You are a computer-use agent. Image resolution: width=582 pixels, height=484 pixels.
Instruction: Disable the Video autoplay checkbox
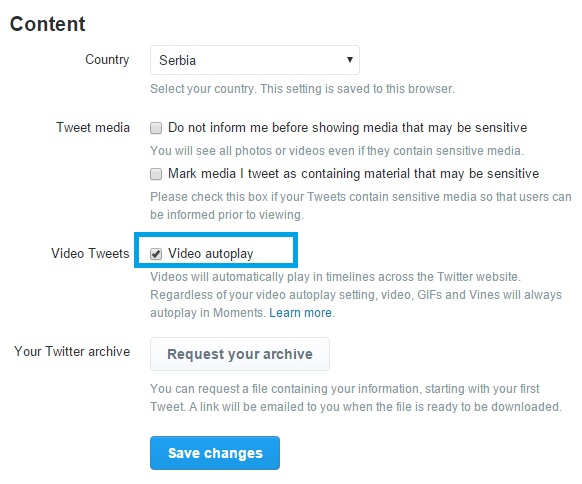(x=156, y=254)
